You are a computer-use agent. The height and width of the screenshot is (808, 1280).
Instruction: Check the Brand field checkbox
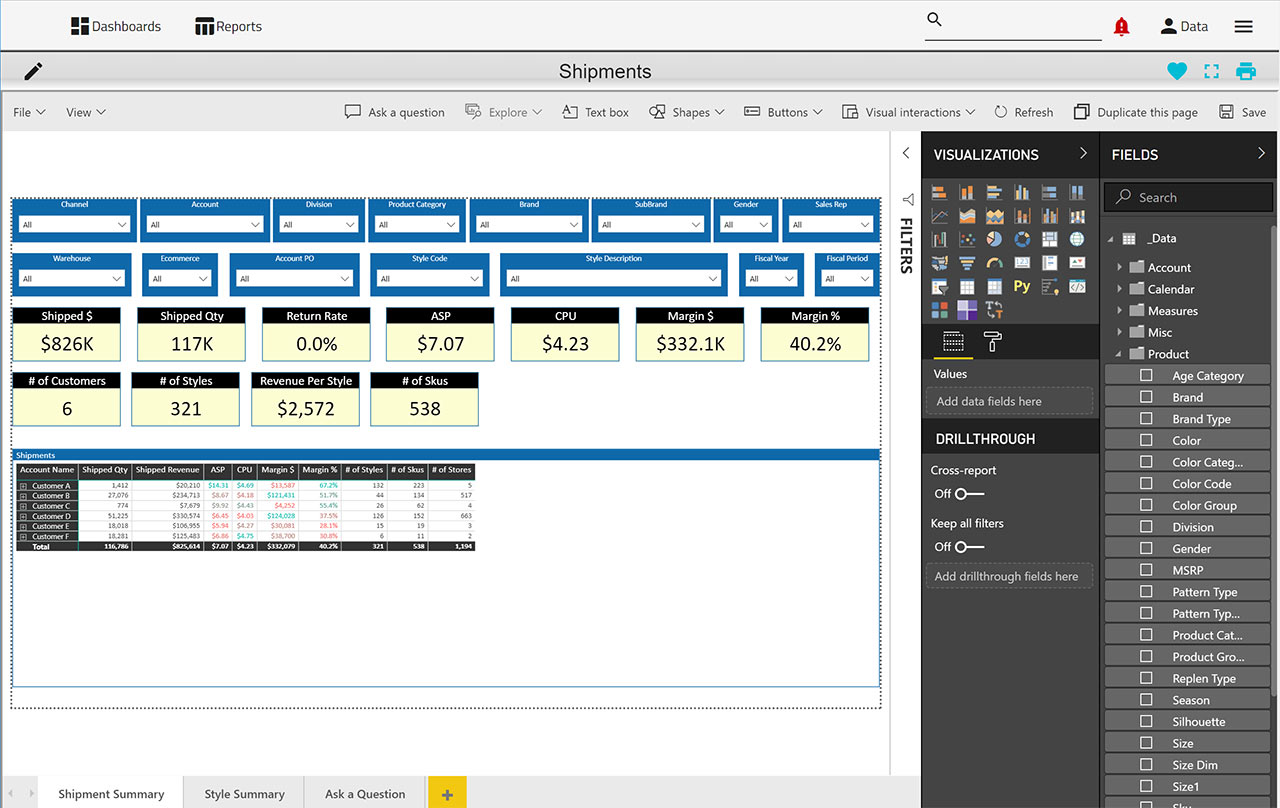coord(1147,397)
